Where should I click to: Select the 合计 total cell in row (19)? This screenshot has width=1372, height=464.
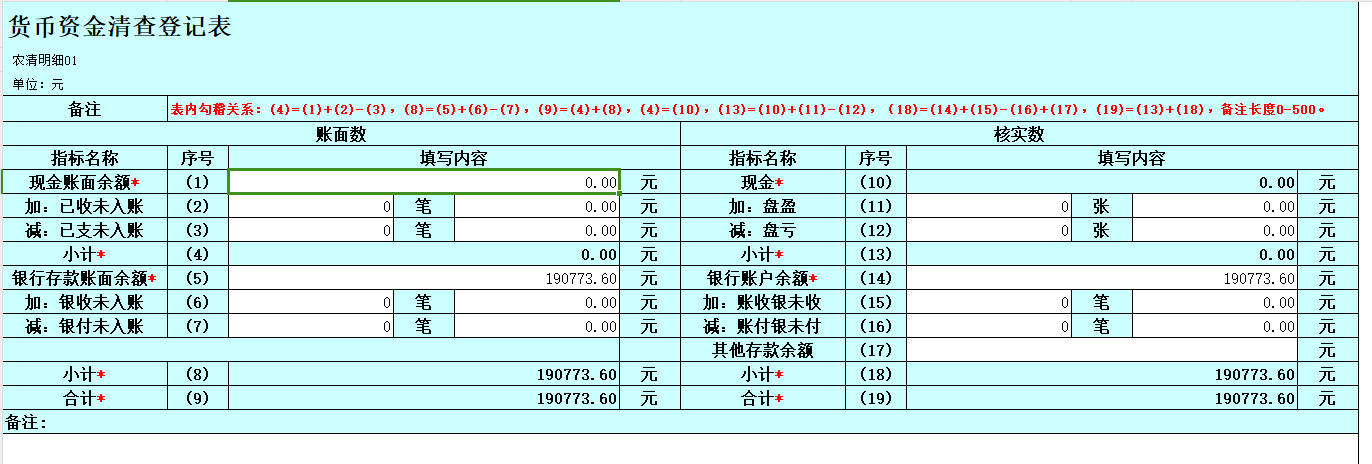pyautogui.click(x=1102, y=398)
